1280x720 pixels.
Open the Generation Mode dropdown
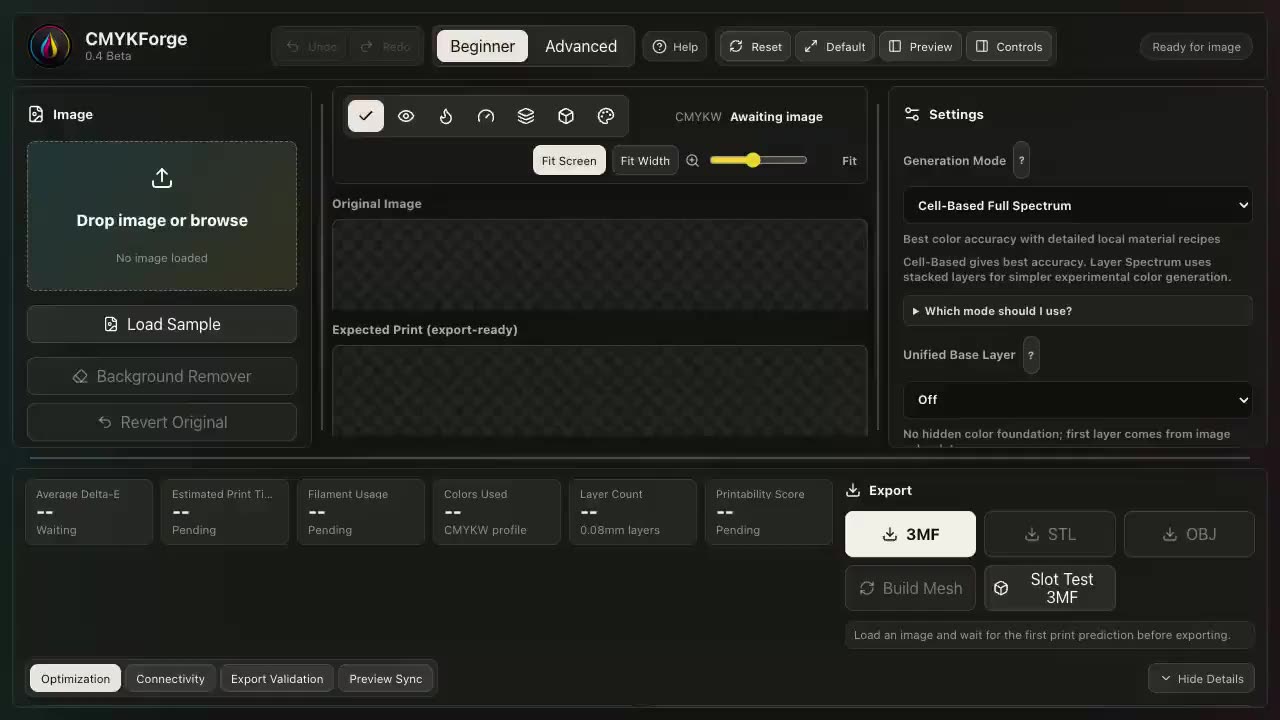tap(1078, 205)
